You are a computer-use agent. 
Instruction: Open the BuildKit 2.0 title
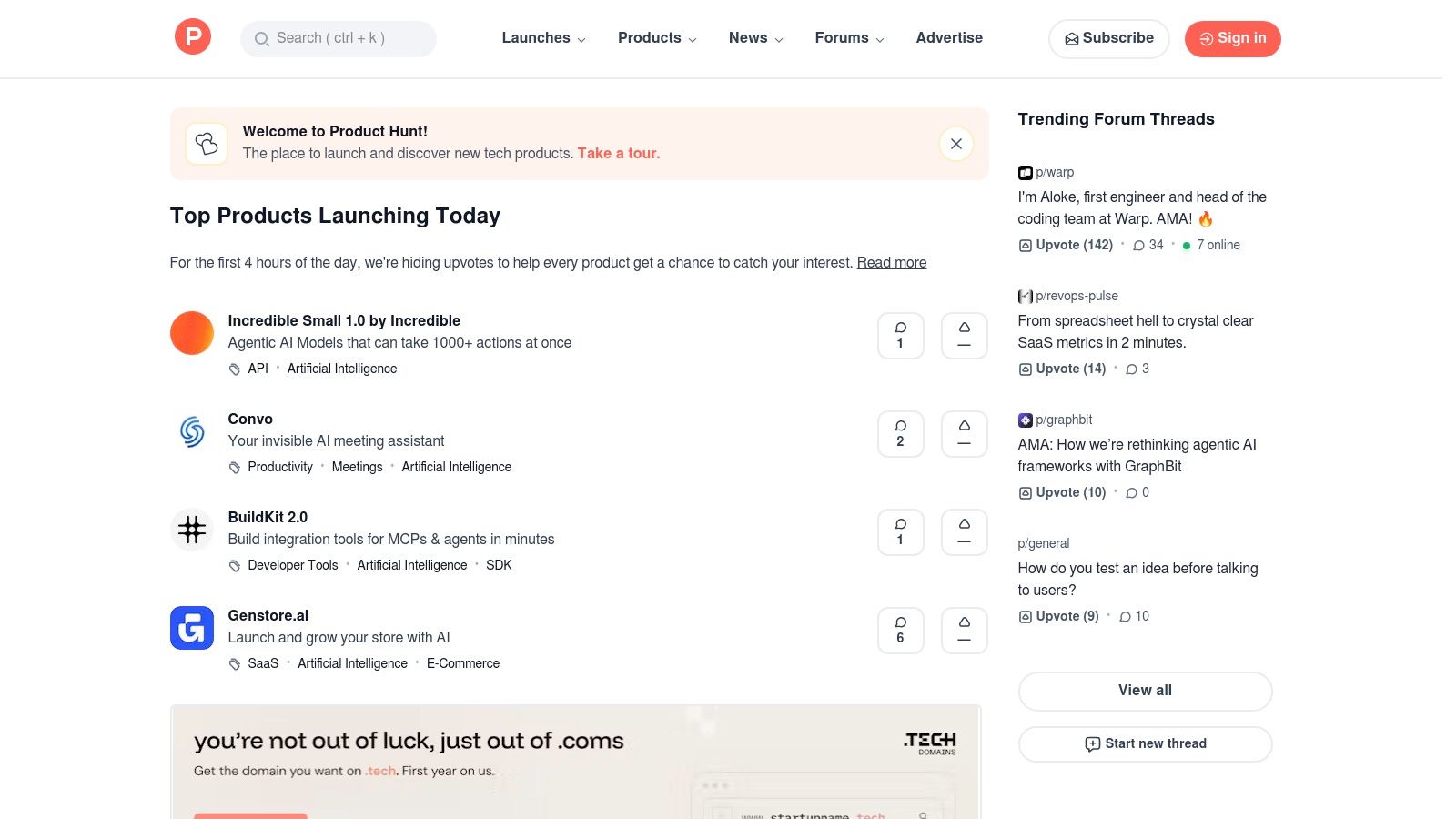(268, 517)
